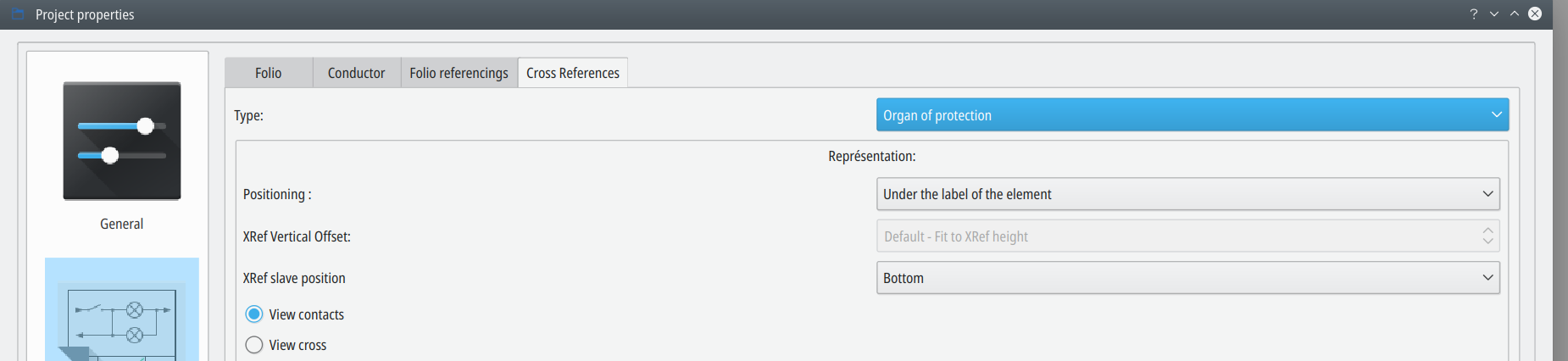The height and width of the screenshot is (361, 1568).
Task: Open the Folio referencings tab
Action: click(x=459, y=73)
